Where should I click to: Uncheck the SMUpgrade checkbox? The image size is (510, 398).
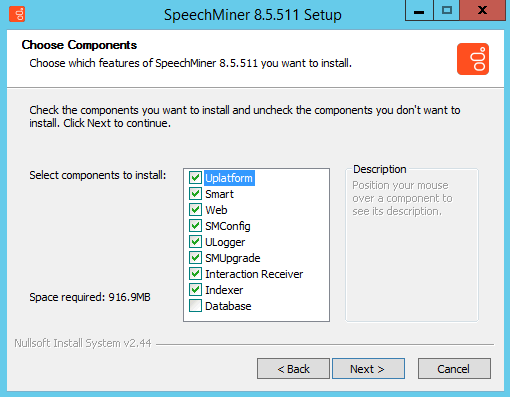click(x=195, y=258)
